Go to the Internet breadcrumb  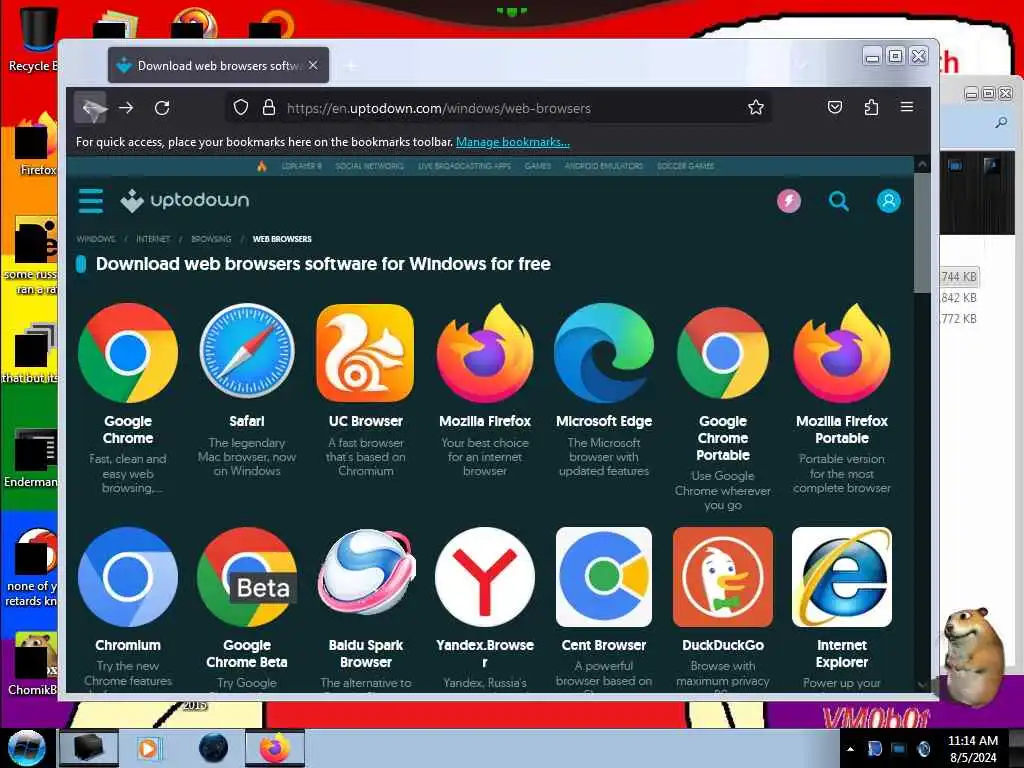click(x=153, y=239)
